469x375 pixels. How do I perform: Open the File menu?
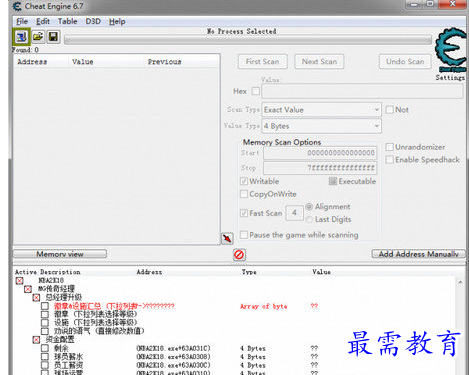(x=22, y=22)
